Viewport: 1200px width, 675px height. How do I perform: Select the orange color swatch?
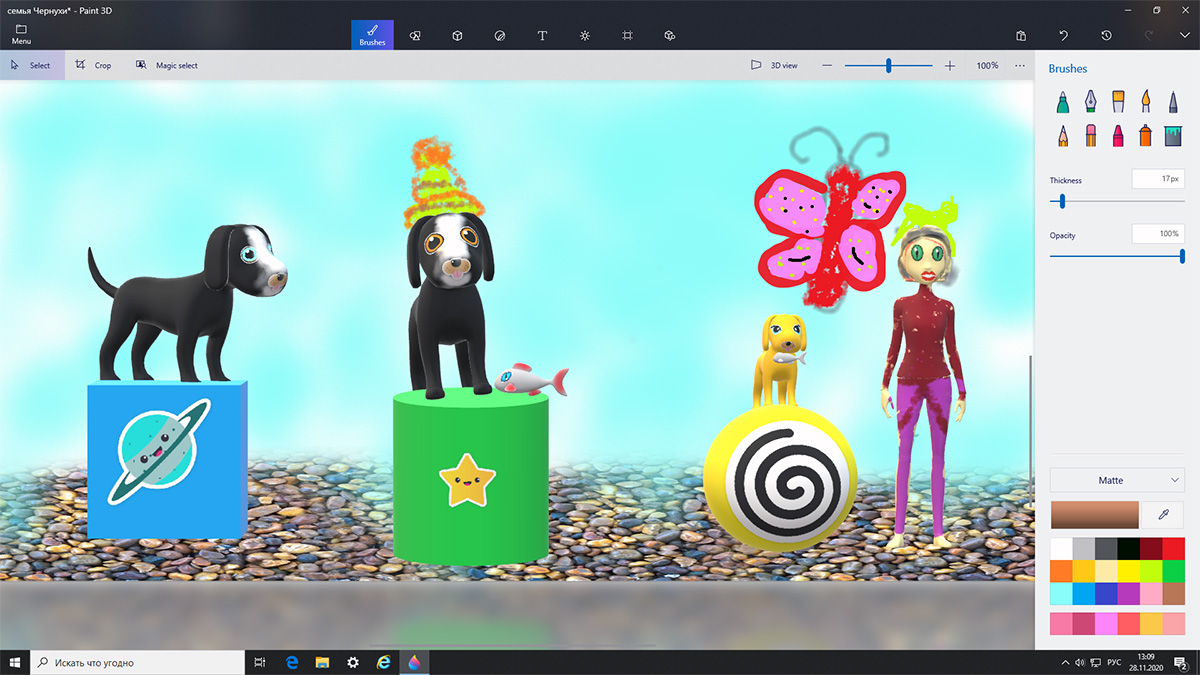pyautogui.click(x=1061, y=571)
